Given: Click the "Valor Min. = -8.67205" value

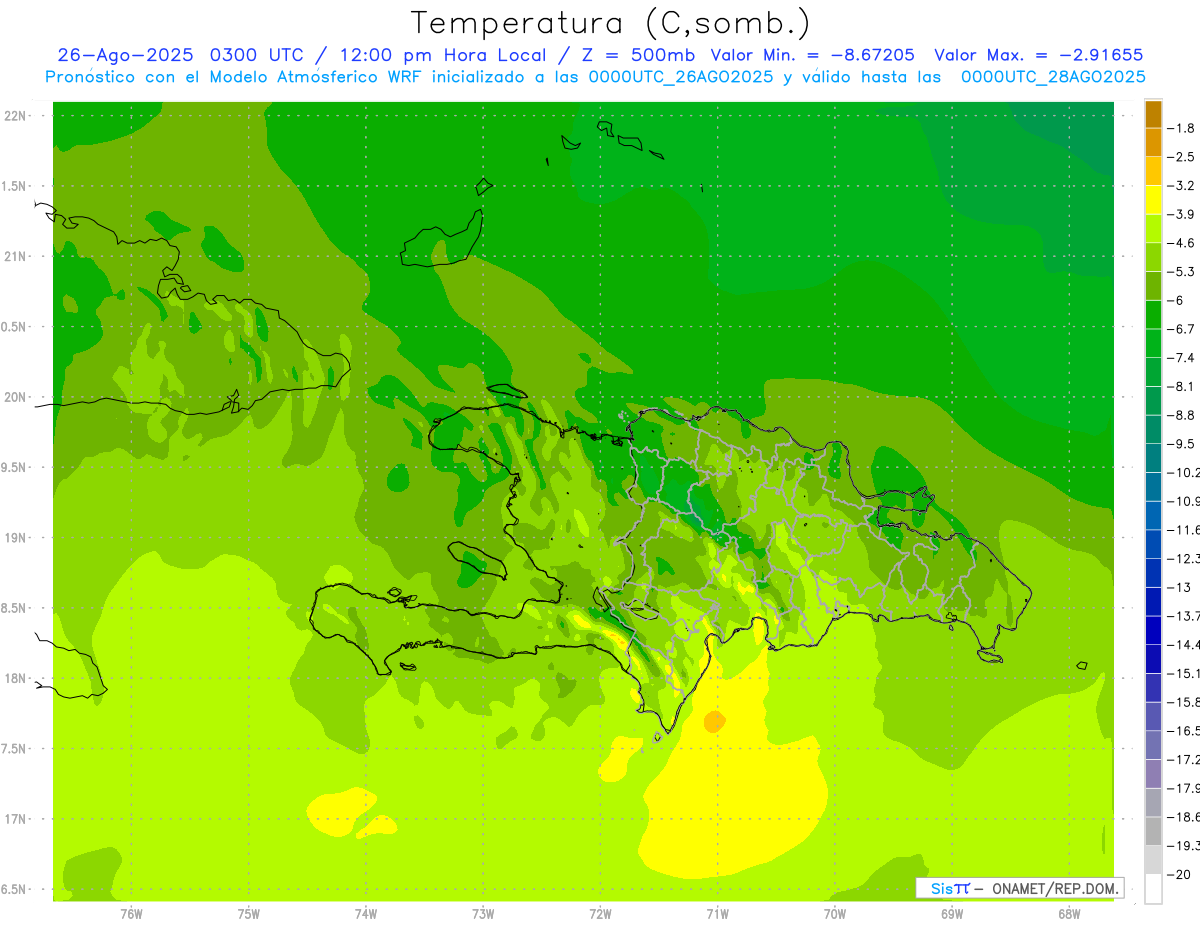Looking at the screenshot, I should [x=812, y=55].
